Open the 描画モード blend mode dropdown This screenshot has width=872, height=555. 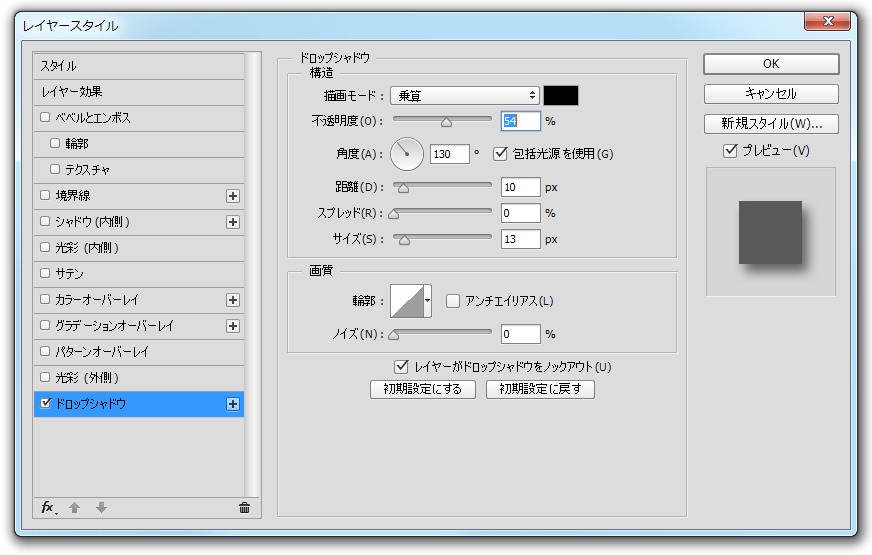pos(465,96)
